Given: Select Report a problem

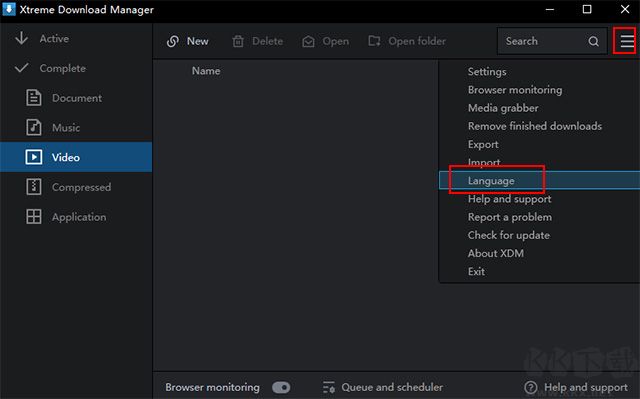Looking at the screenshot, I should tap(510, 217).
